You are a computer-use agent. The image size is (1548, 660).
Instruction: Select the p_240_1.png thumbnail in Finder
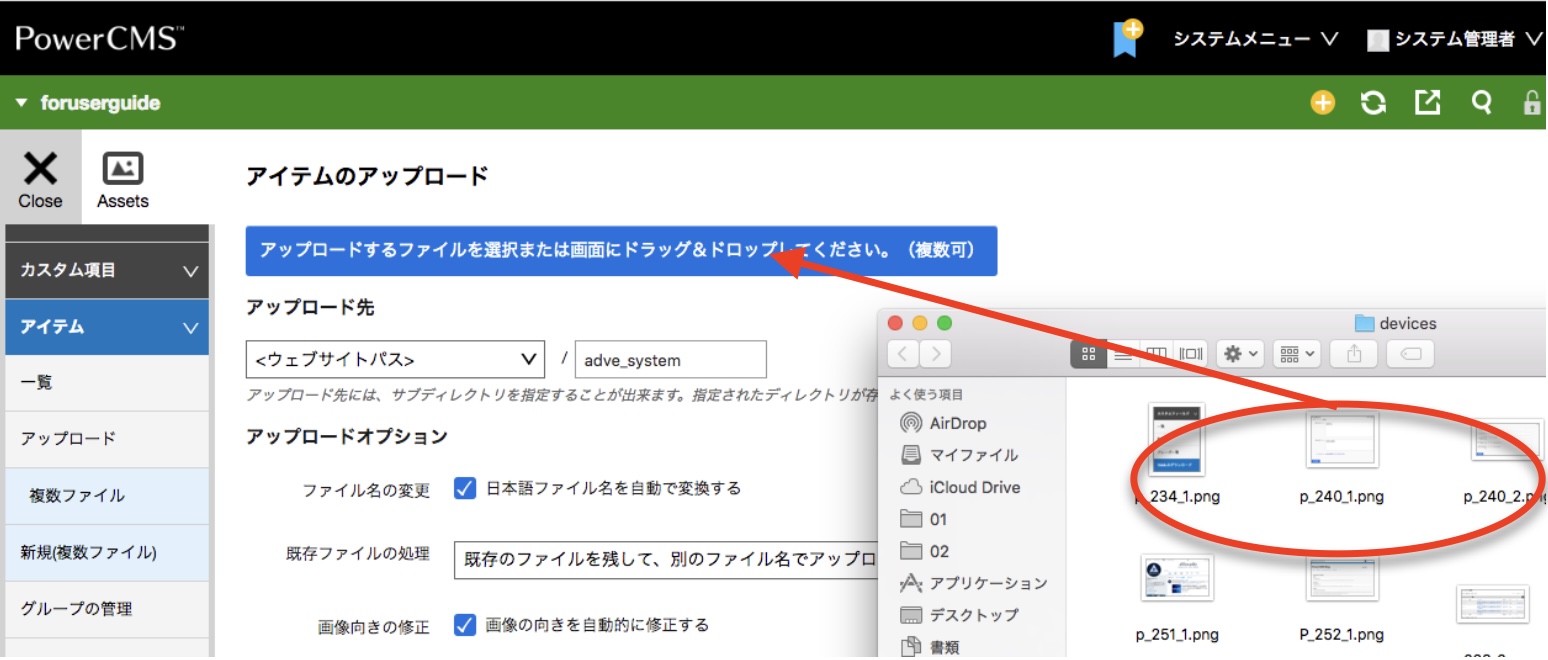(x=1341, y=439)
